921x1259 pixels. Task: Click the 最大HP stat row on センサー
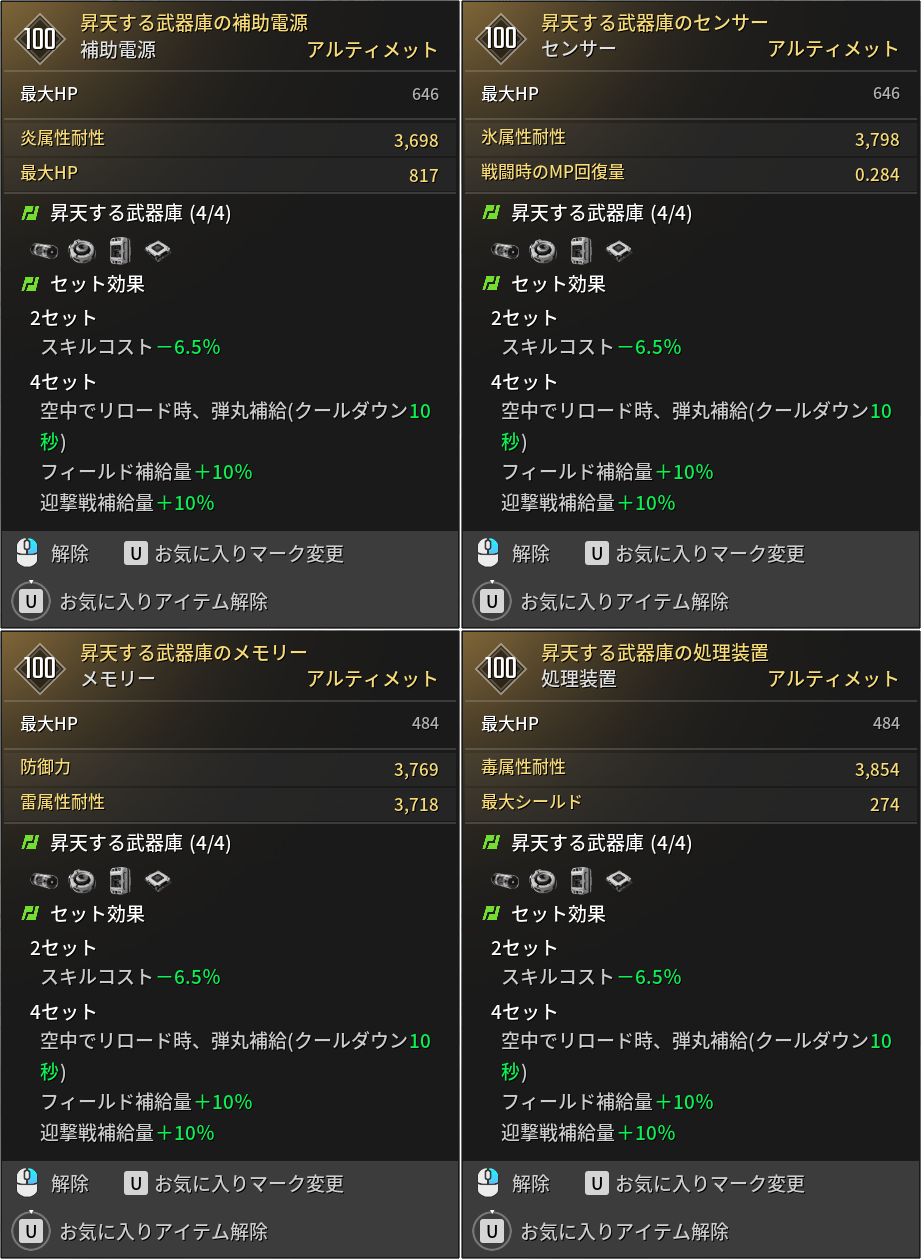(690, 93)
